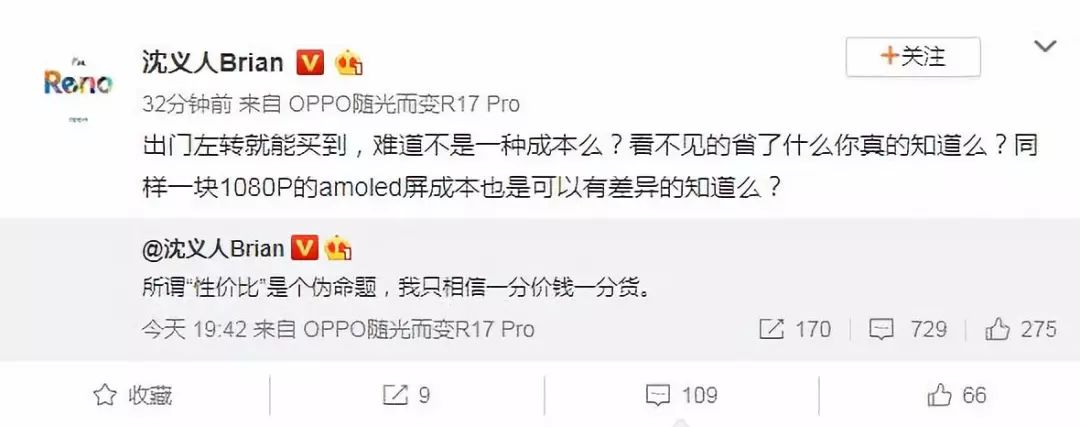
Task: Repost this post with 9 reposts
Action: tap(406, 395)
